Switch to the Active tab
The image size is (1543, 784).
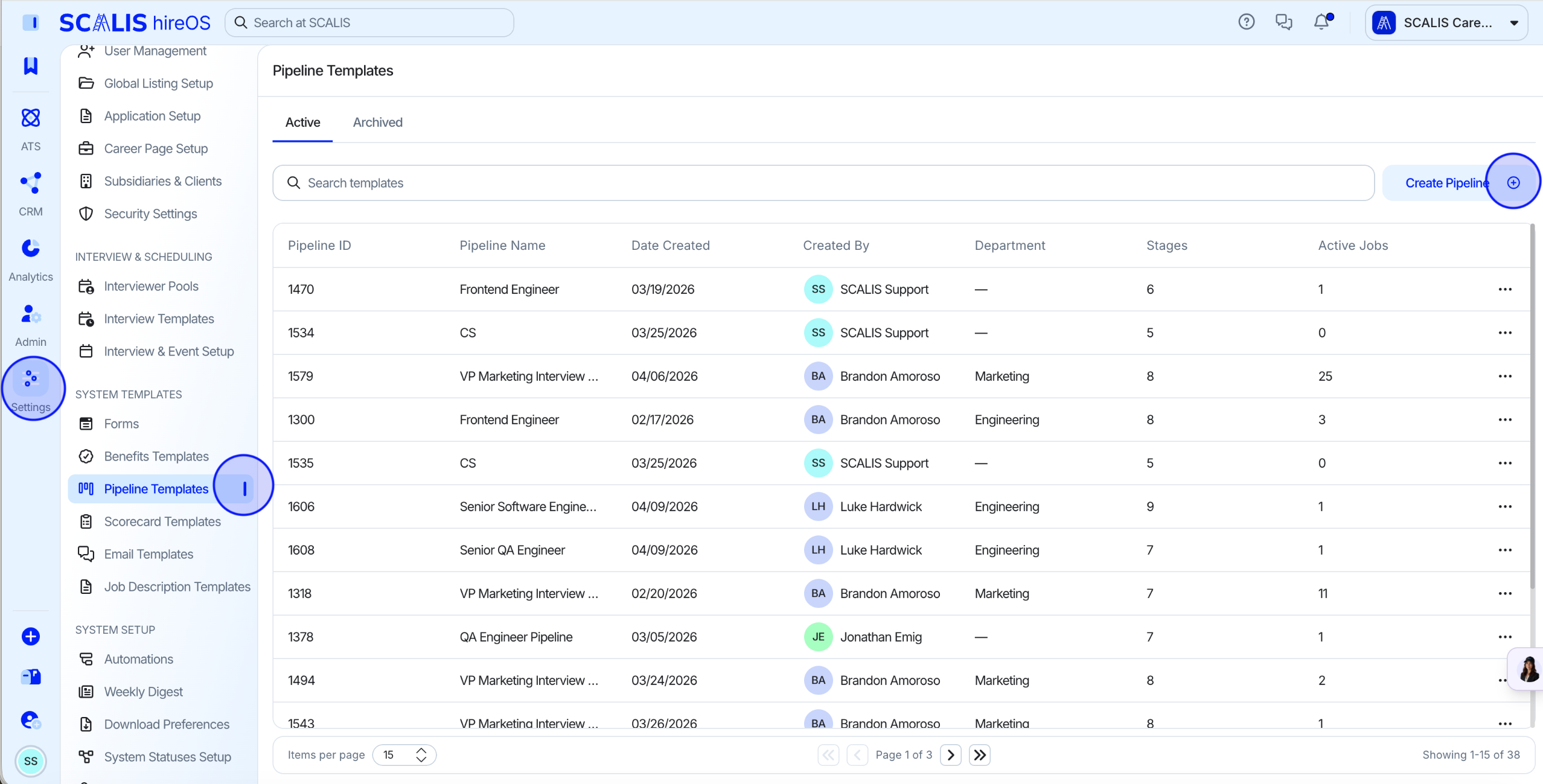pyautogui.click(x=302, y=123)
